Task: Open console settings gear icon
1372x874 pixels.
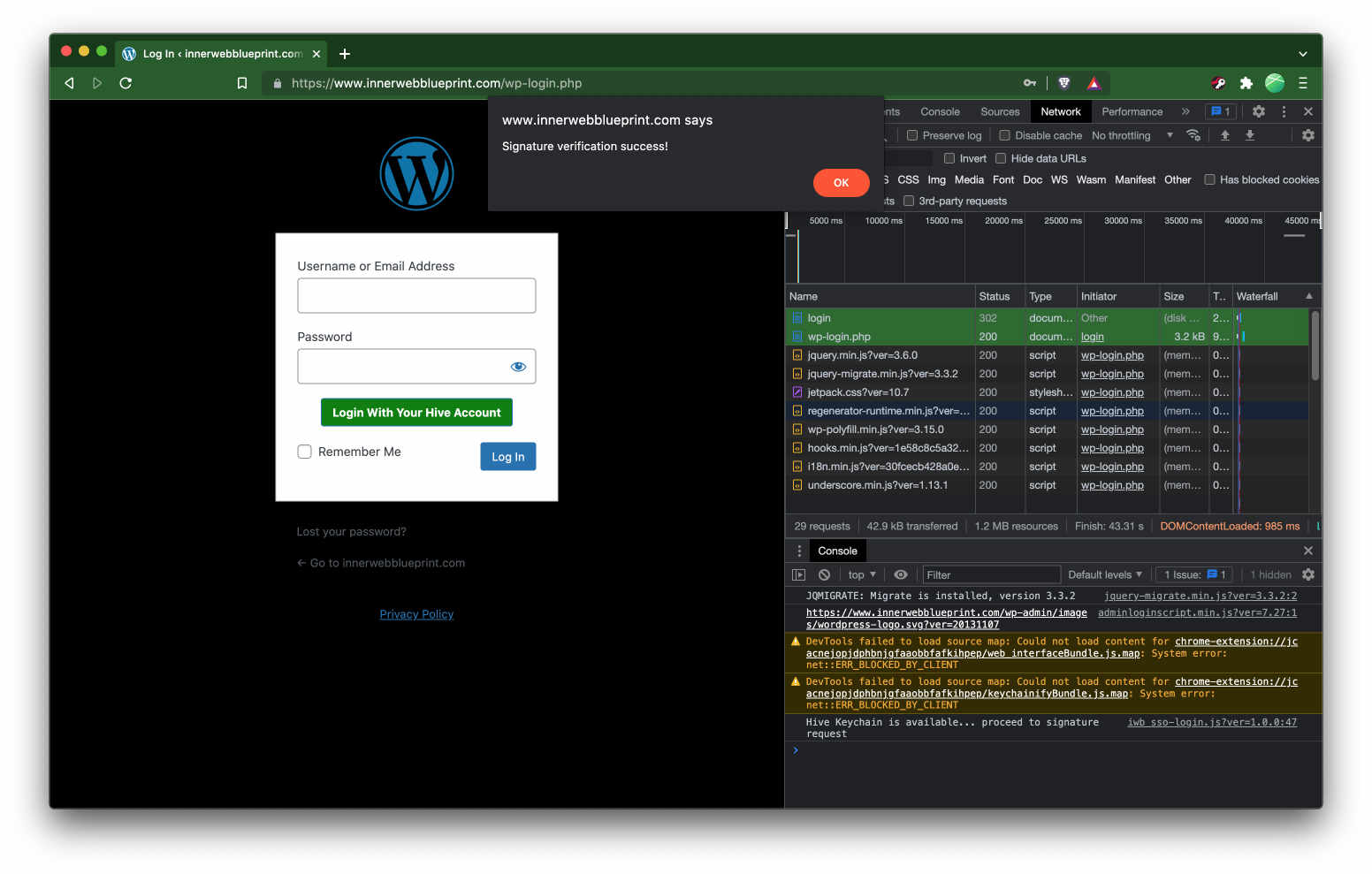Action: (x=1308, y=574)
